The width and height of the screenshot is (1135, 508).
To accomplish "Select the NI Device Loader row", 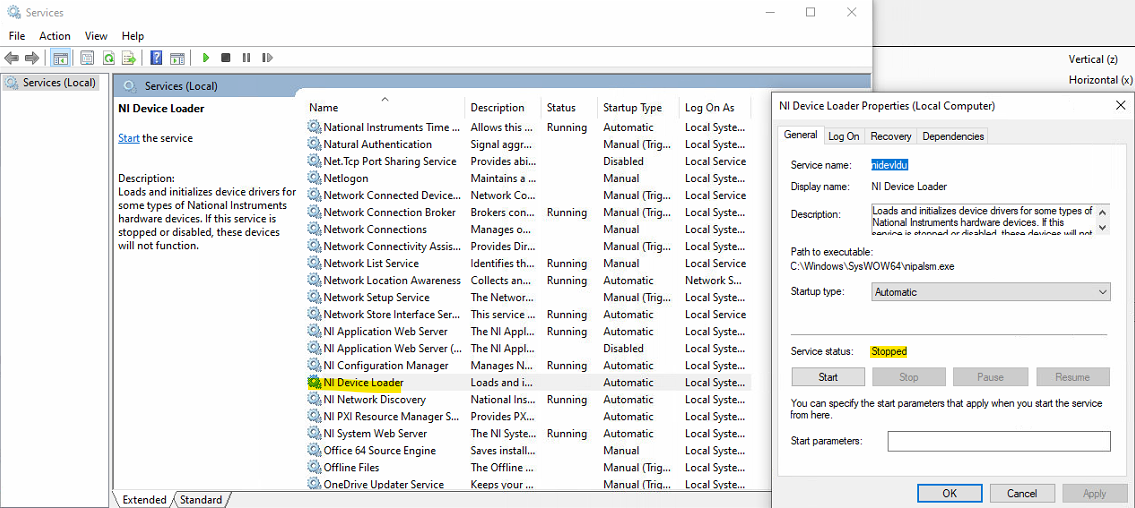I will pyautogui.click(x=528, y=382).
